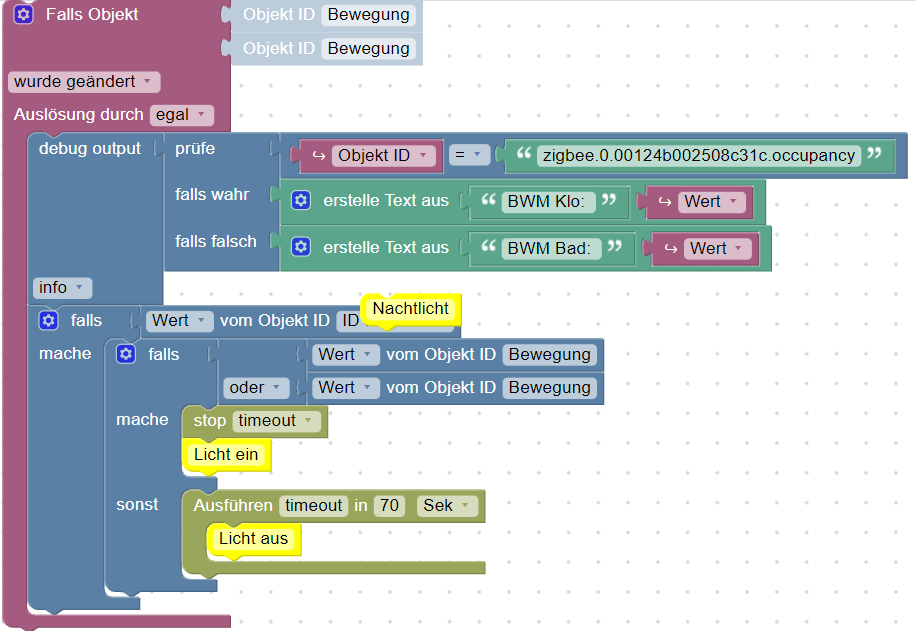Click arrow icon on Objekt ID variable block

pyautogui.click(x=318, y=155)
